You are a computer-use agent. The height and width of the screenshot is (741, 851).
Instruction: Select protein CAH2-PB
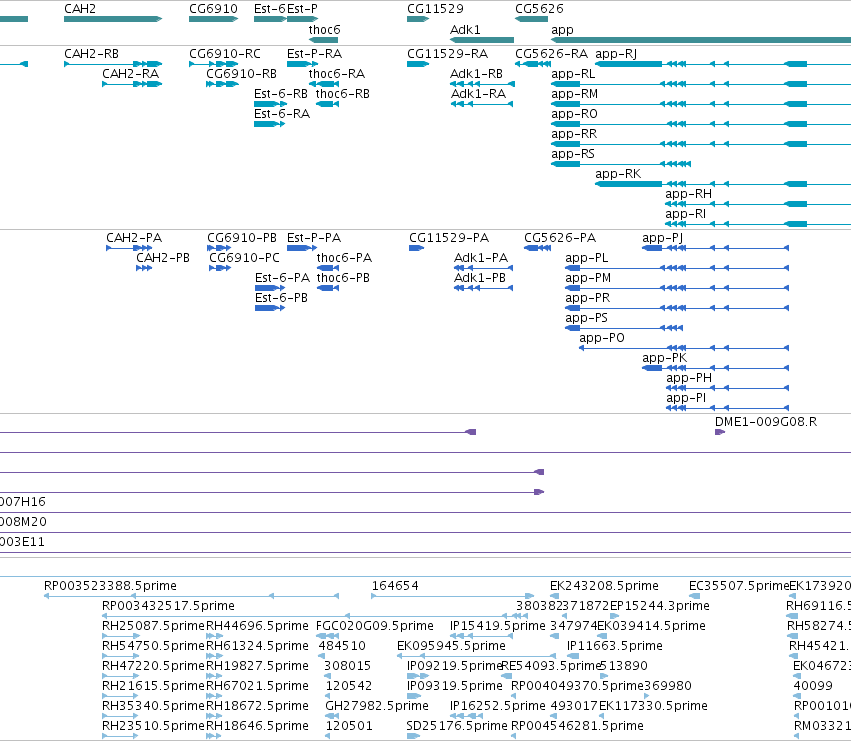144,268
